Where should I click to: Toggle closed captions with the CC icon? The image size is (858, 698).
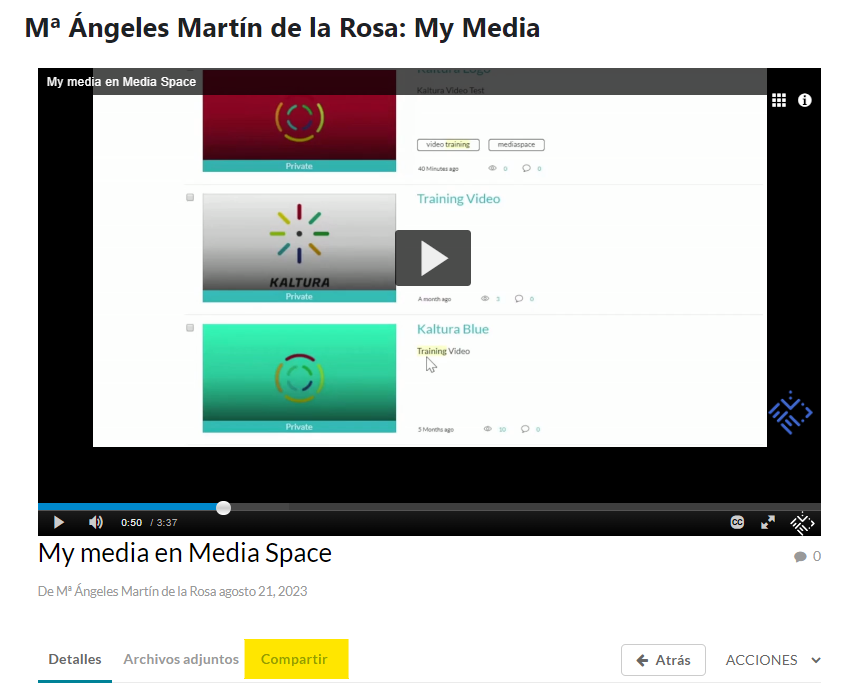point(737,522)
